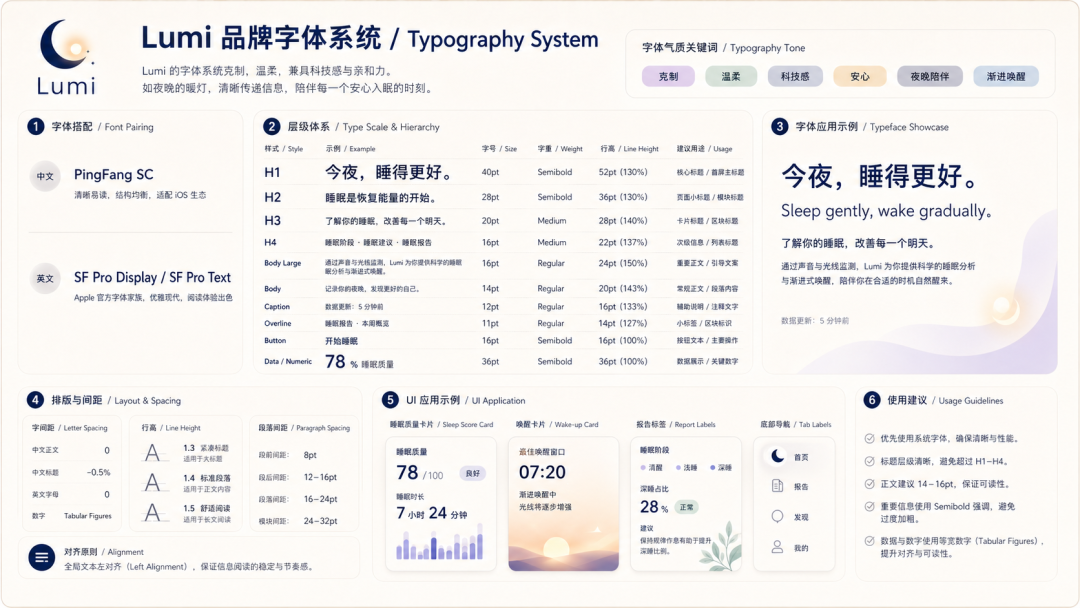Click the 24–32pt 模块间距 value
The image size is (1080, 608).
point(320,521)
